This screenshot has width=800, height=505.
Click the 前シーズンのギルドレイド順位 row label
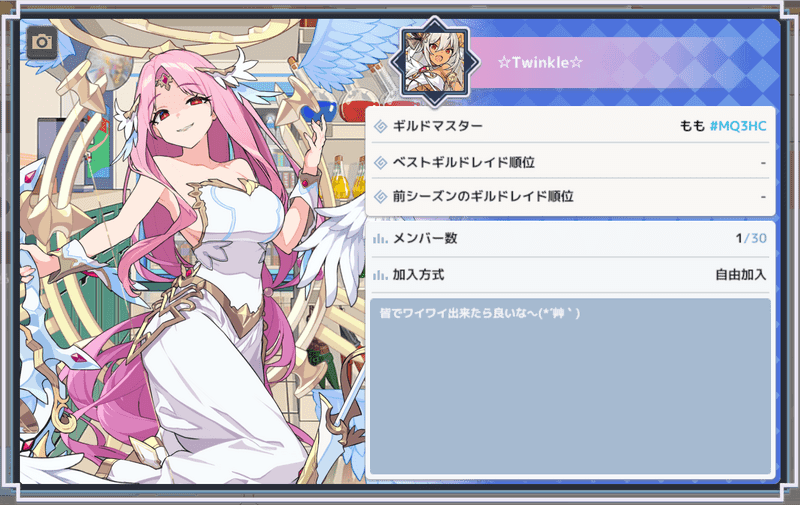pyautogui.click(x=483, y=196)
